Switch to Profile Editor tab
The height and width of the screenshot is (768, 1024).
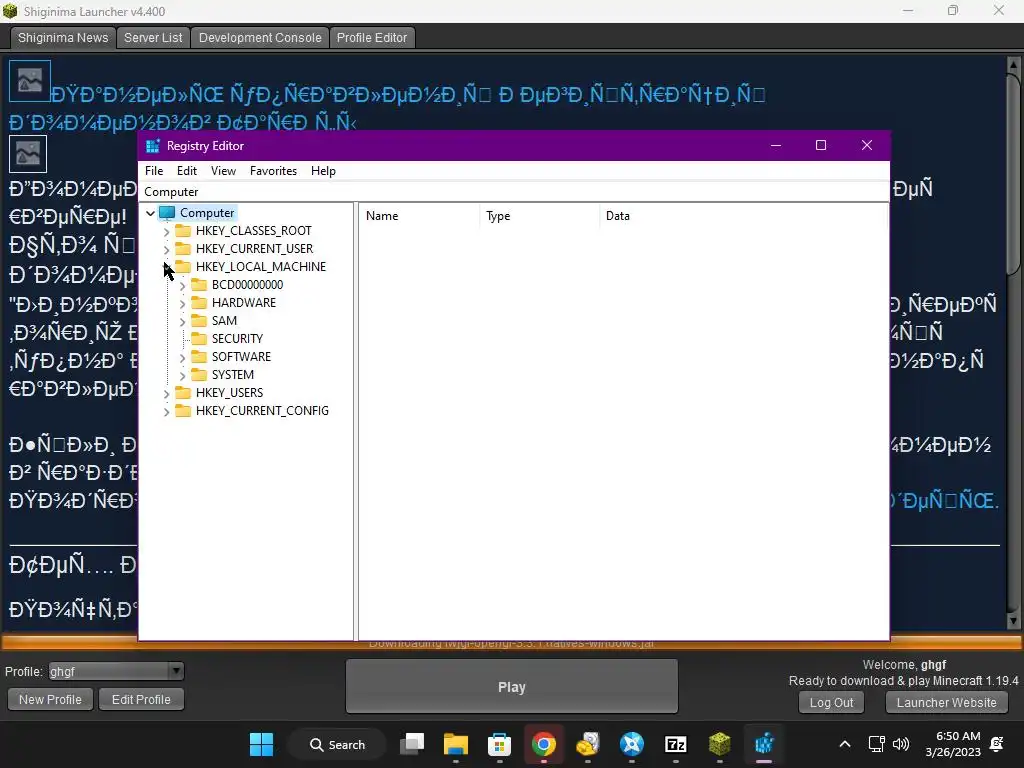(372, 38)
